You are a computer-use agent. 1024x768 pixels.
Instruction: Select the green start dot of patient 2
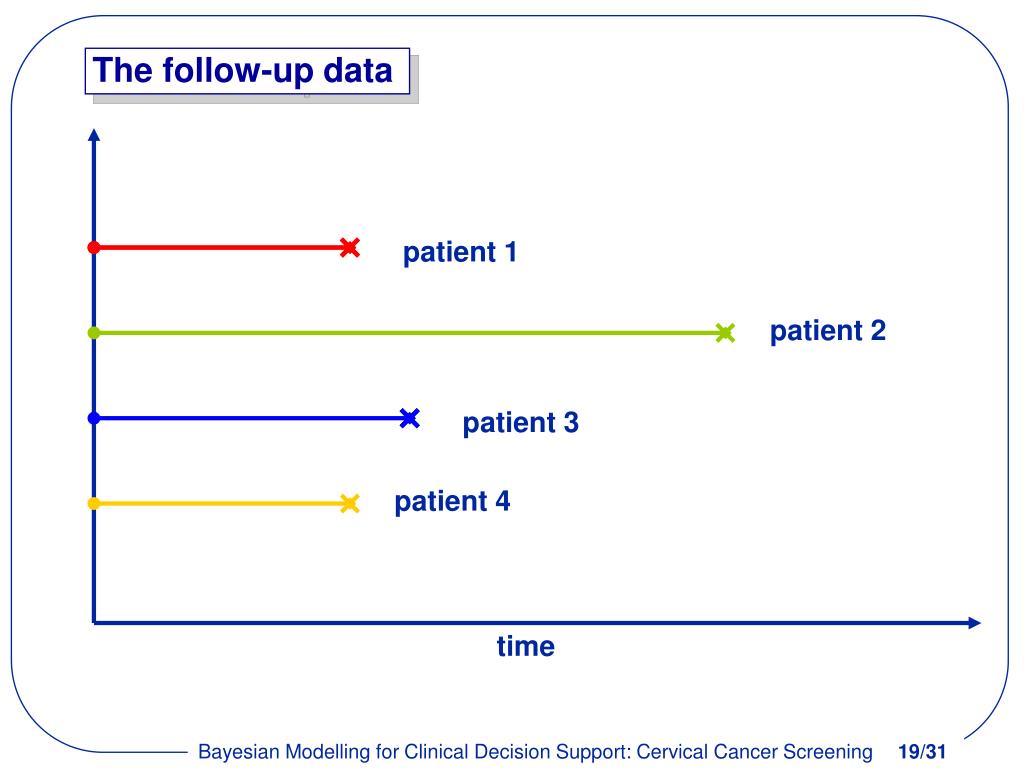coord(94,333)
